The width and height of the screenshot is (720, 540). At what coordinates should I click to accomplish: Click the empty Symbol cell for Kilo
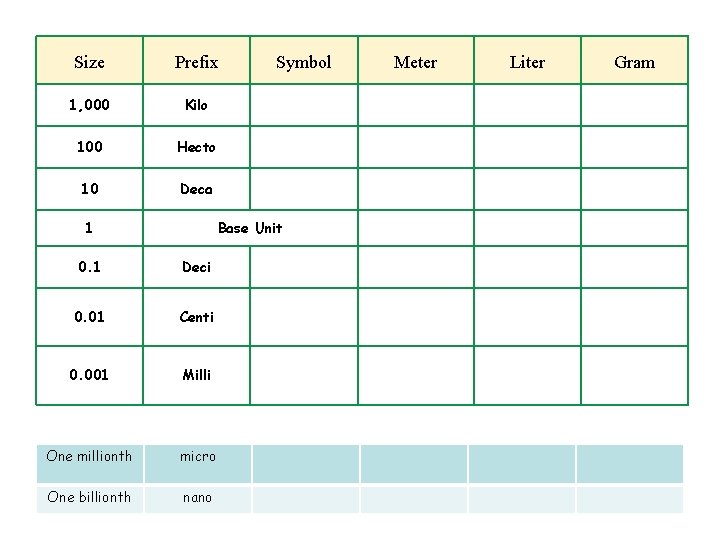coord(304,105)
